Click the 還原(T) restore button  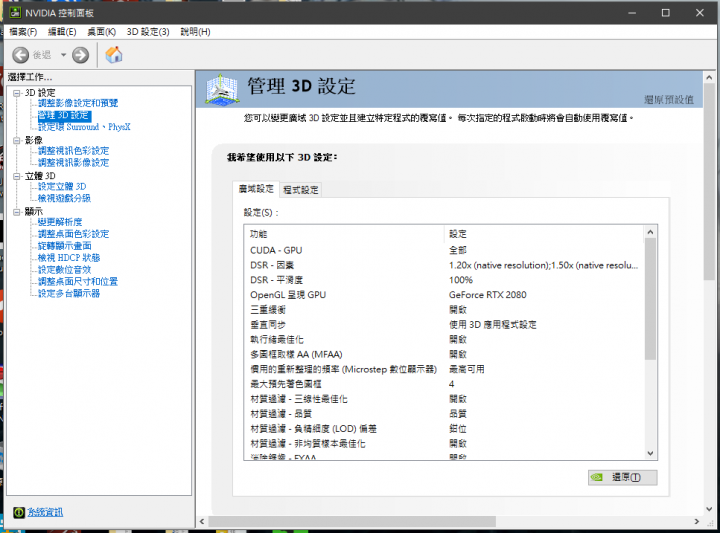pos(623,477)
